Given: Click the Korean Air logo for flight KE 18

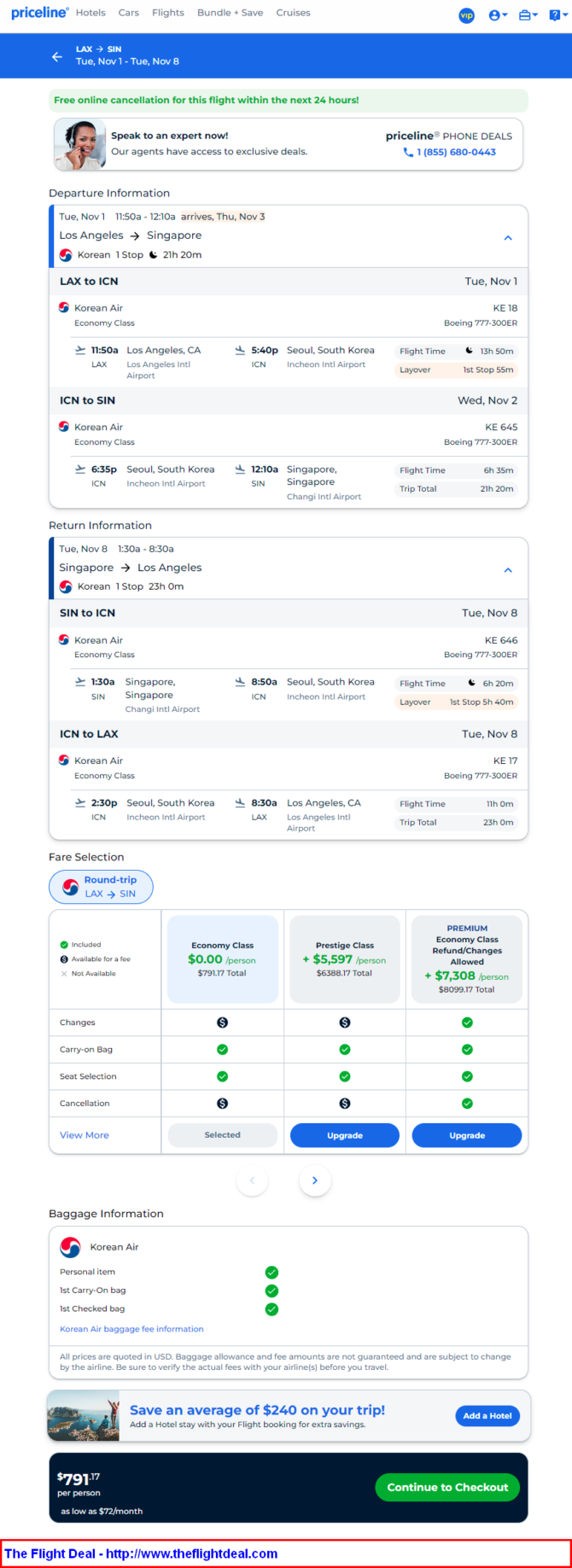Looking at the screenshot, I should tap(64, 307).
